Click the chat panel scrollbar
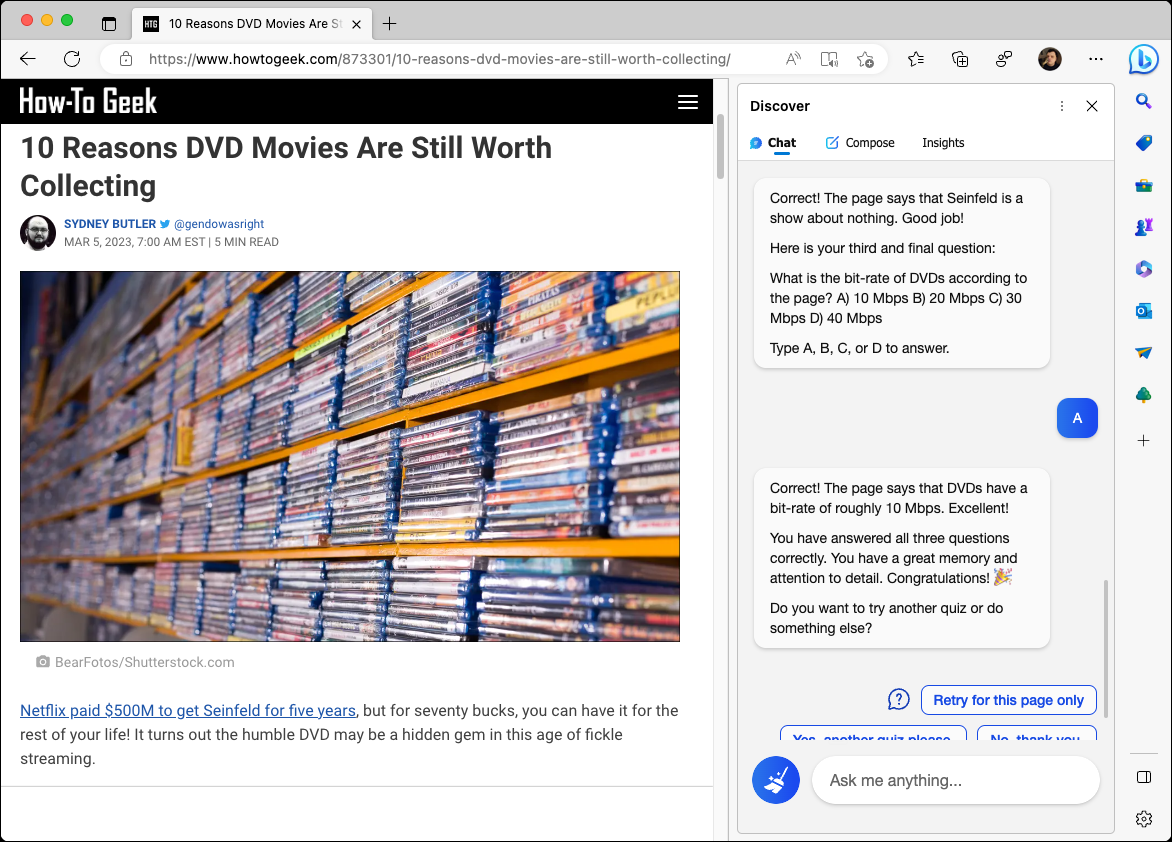Screen dimensions: 1172x842 [1105, 648]
